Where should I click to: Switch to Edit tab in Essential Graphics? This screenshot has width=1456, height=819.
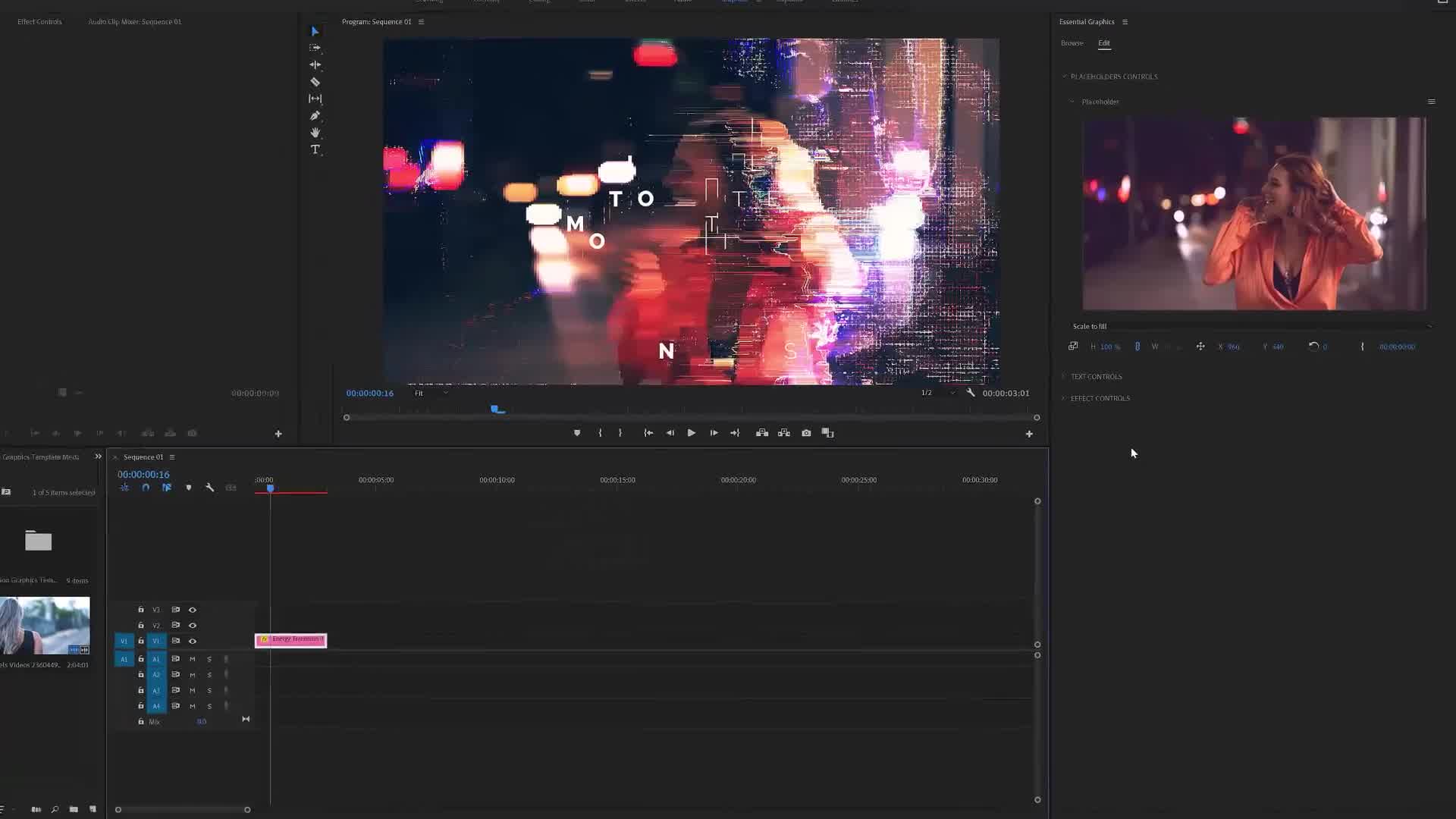click(1103, 43)
